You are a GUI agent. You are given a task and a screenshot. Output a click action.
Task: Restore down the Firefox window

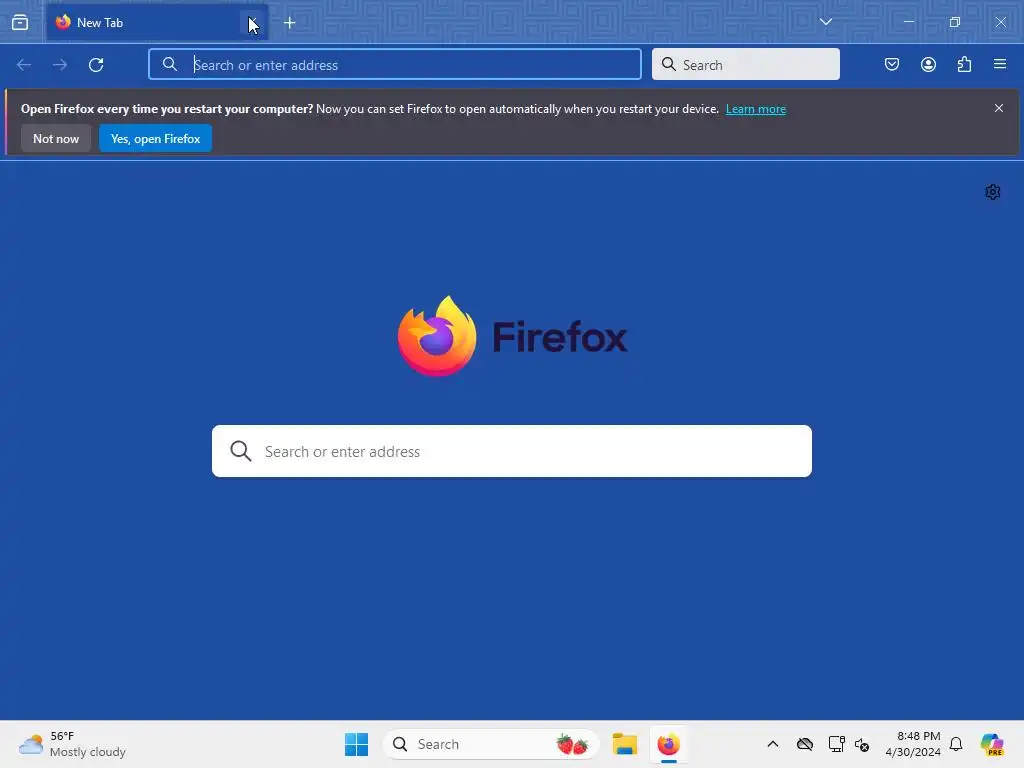pyautogui.click(x=955, y=22)
